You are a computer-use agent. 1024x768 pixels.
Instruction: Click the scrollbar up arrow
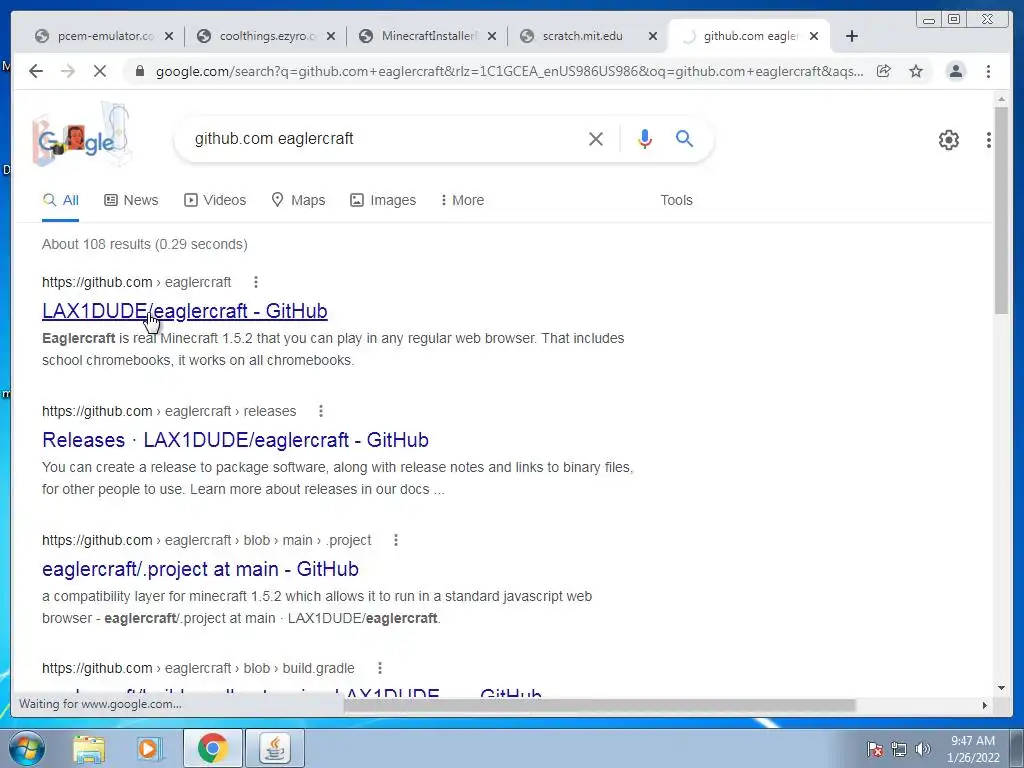pyautogui.click(x=1001, y=99)
